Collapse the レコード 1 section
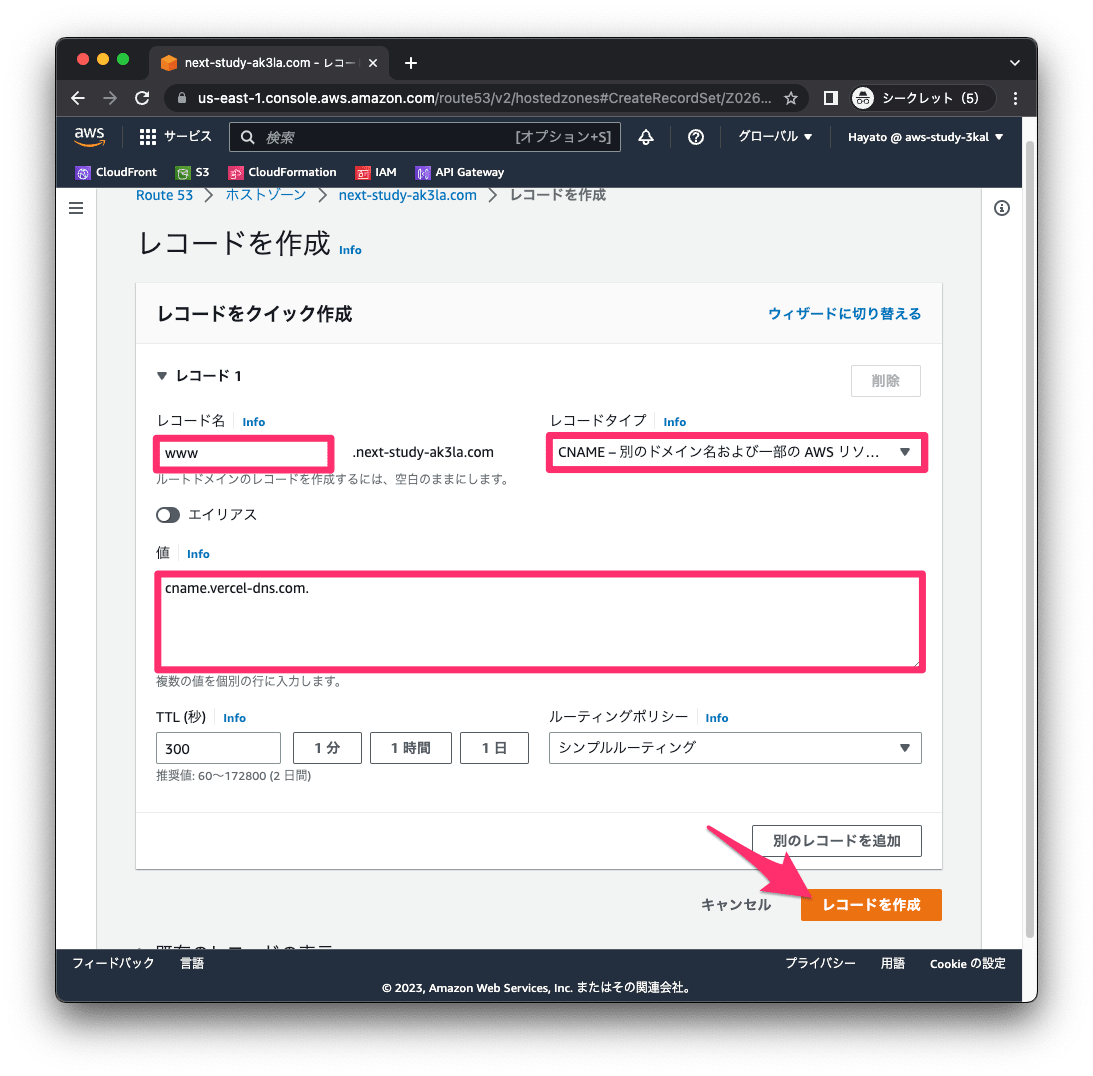The width and height of the screenshot is (1093, 1076). [162, 376]
